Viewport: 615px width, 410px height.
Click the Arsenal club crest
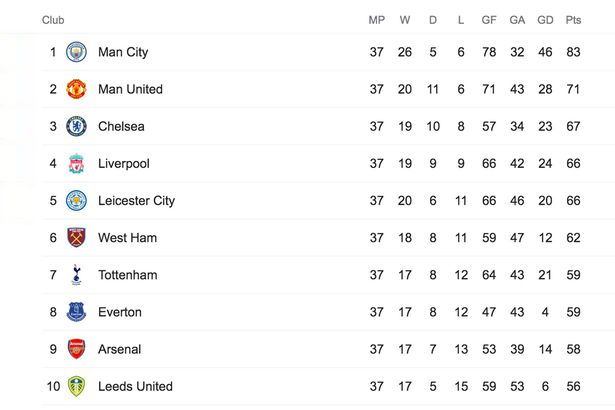[76, 349]
